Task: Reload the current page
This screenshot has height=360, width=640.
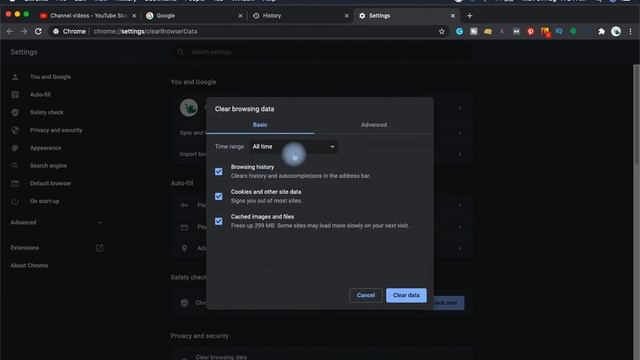Action: click(38, 31)
